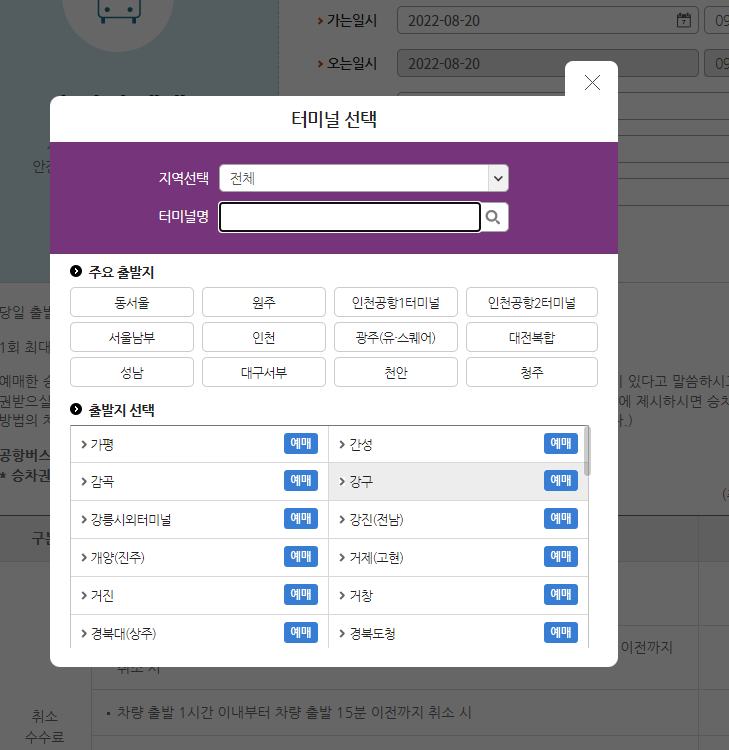The image size is (729, 750).
Task: Select 동서울 as main departure
Action: [132, 302]
